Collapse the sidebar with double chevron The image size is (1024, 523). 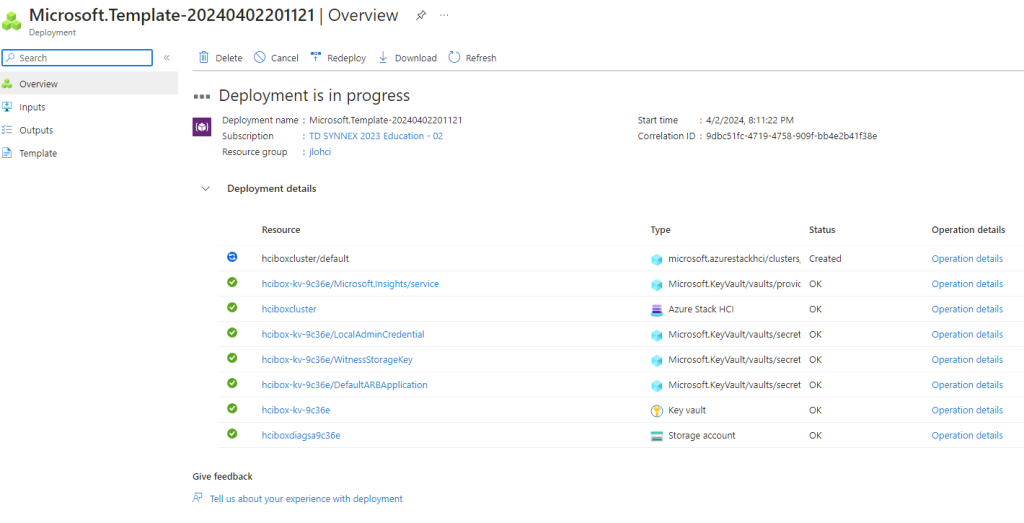(167, 57)
